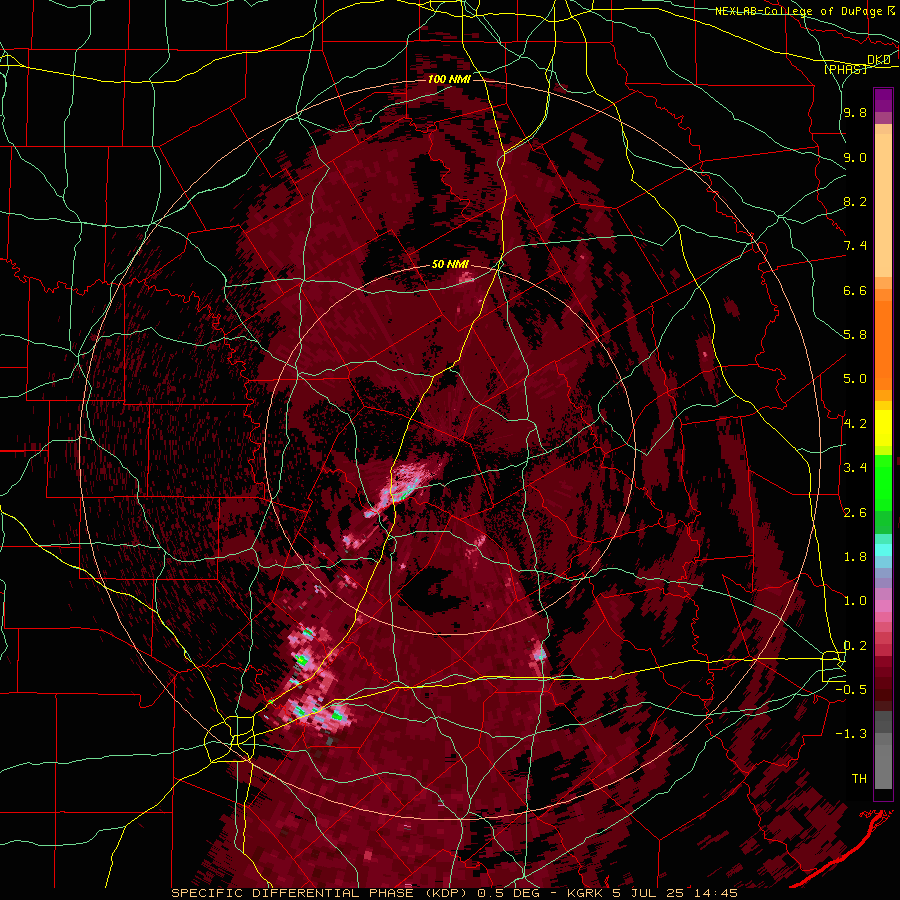Pick the light peach color bar segment
Image resolution: width=900 pixels, height=900 pixels.
[883, 205]
